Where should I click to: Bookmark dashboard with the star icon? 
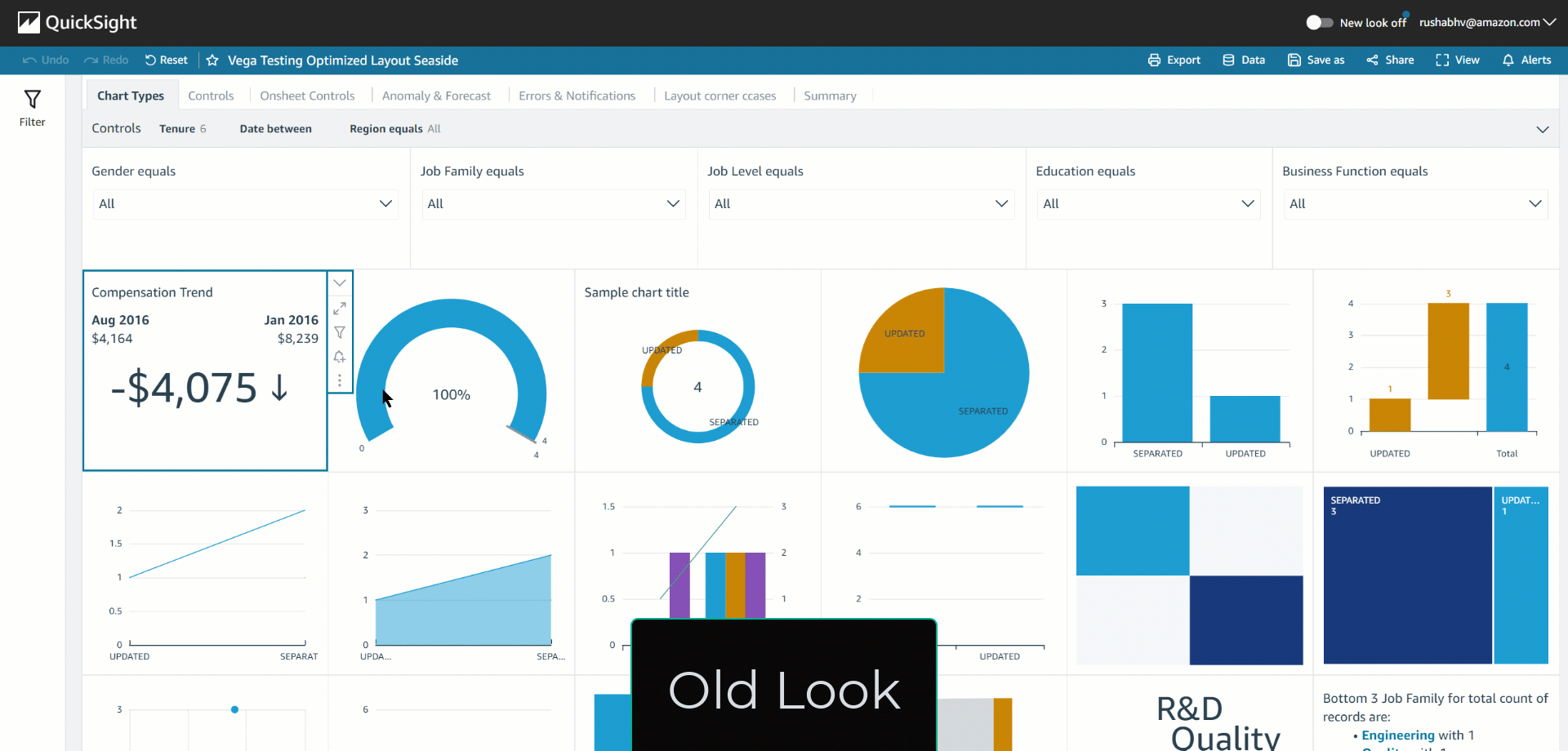tap(212, 60)
